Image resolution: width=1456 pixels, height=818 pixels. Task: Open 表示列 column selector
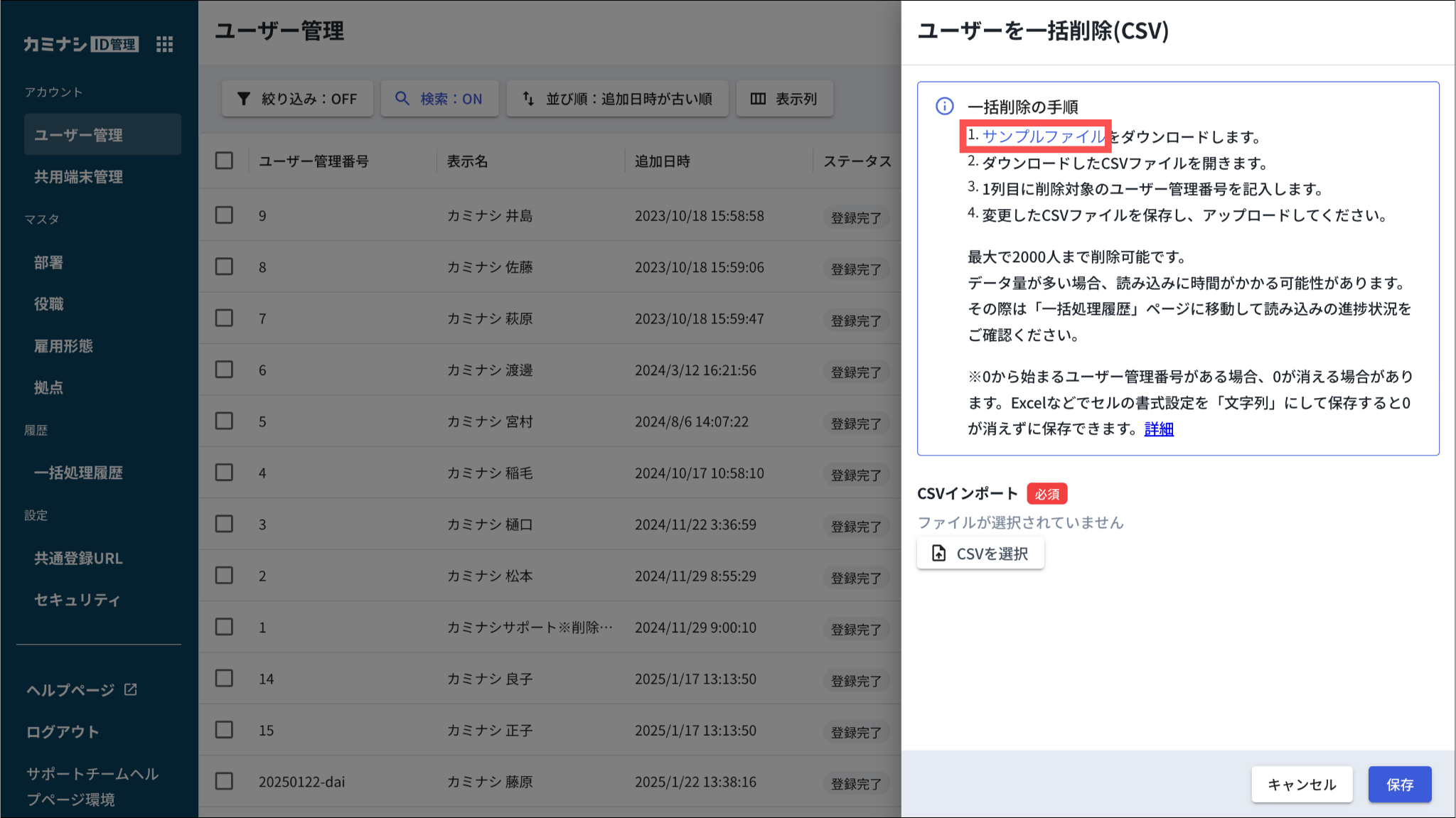(784, 99)
